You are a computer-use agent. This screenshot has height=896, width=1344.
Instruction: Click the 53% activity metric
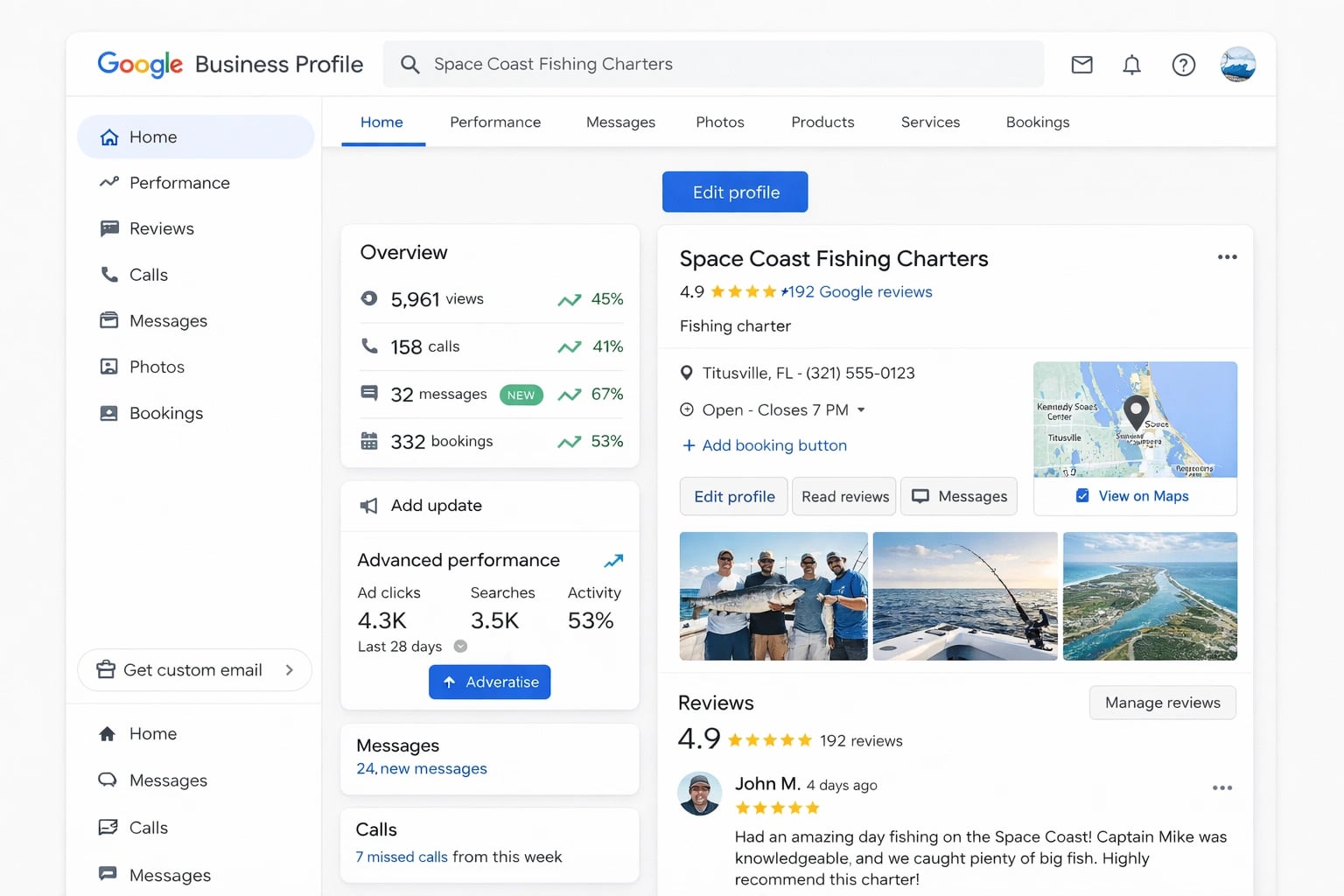tap(591, 620)
